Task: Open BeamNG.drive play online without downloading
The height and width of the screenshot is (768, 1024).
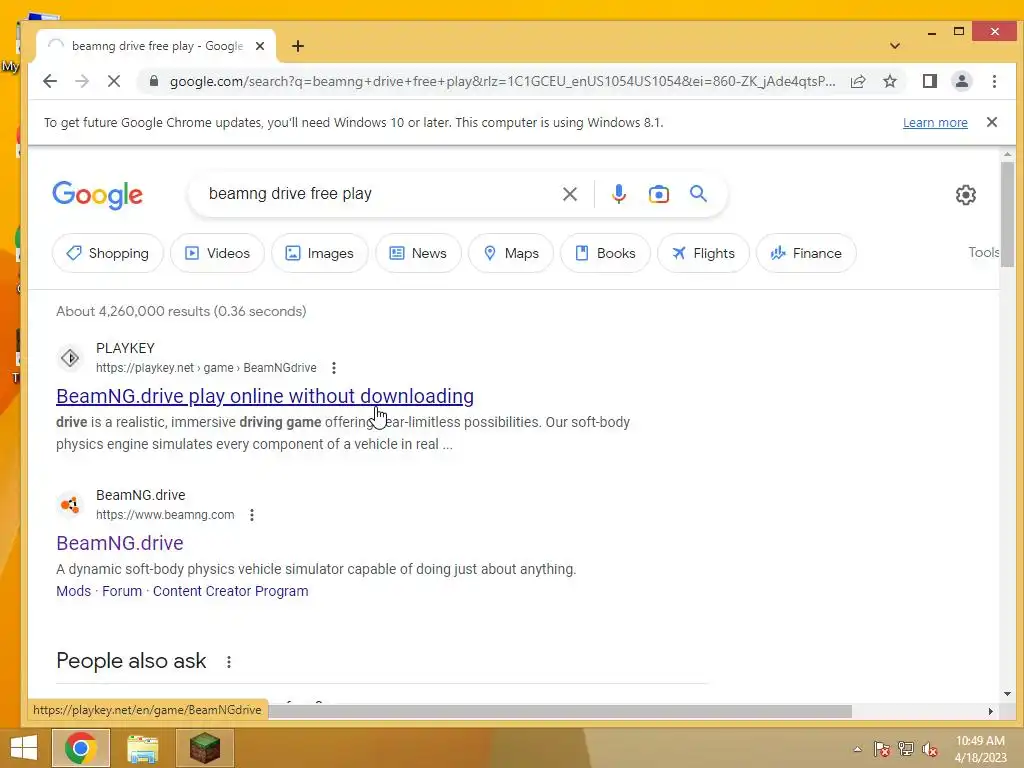Action: 264,396
